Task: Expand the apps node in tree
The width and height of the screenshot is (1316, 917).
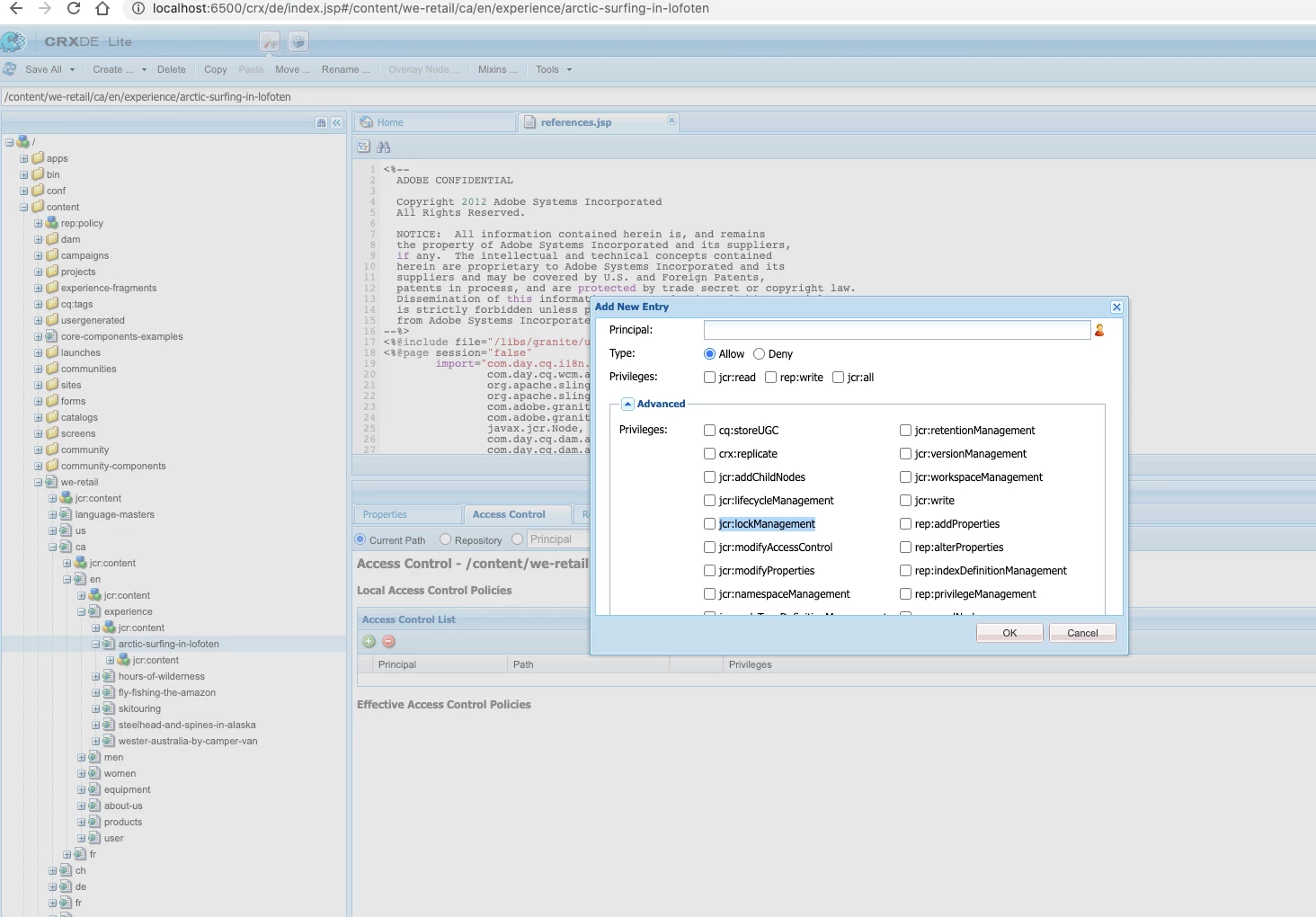Action: tap(24, 158)
